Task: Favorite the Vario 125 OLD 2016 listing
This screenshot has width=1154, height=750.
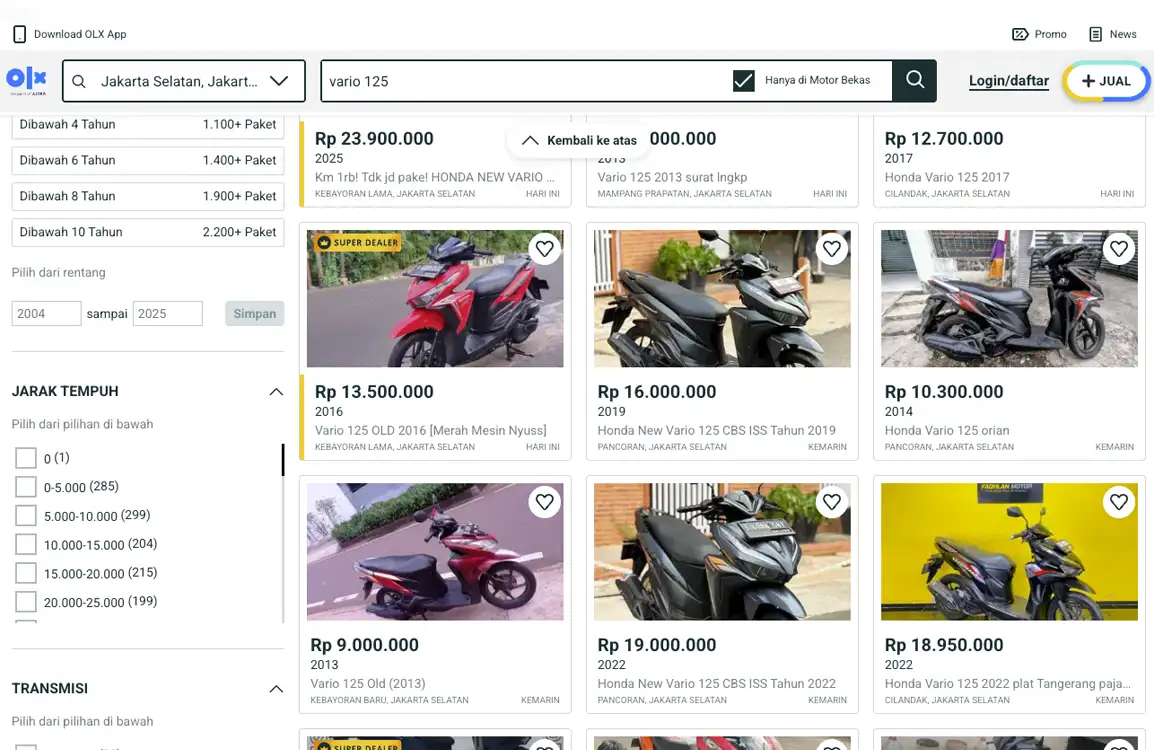Action: tap(545, 249)
